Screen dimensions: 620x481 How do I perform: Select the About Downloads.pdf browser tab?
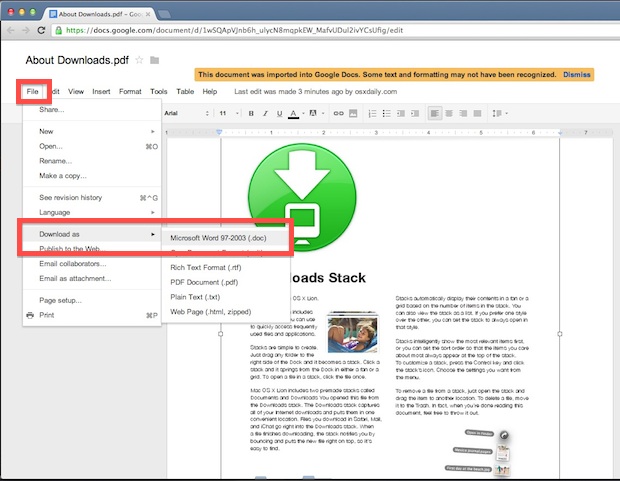click(x=99, y=14)
